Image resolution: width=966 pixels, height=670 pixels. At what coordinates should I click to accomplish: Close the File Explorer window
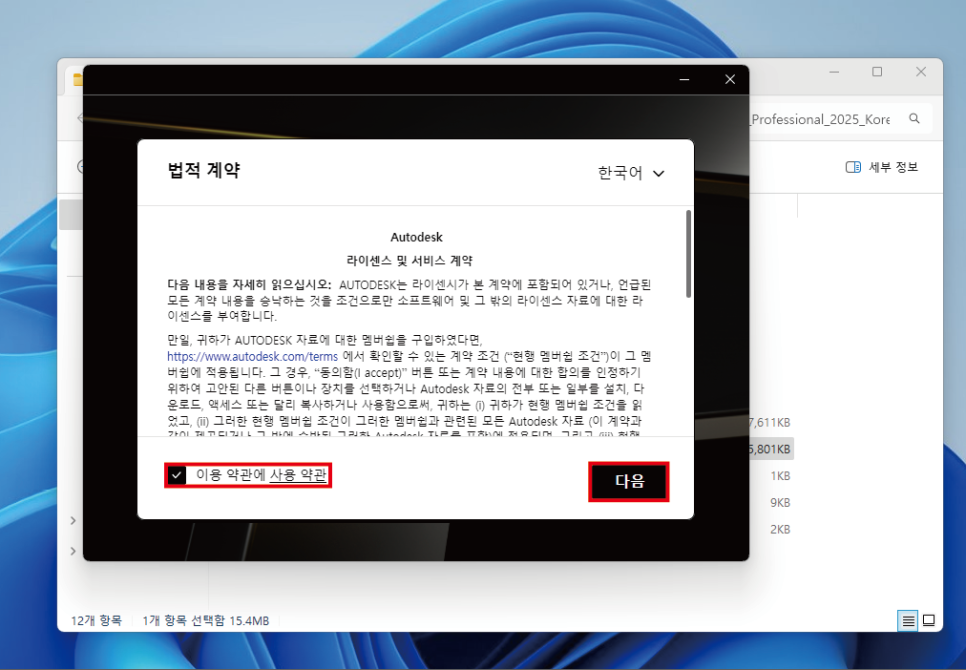point(921,72)
